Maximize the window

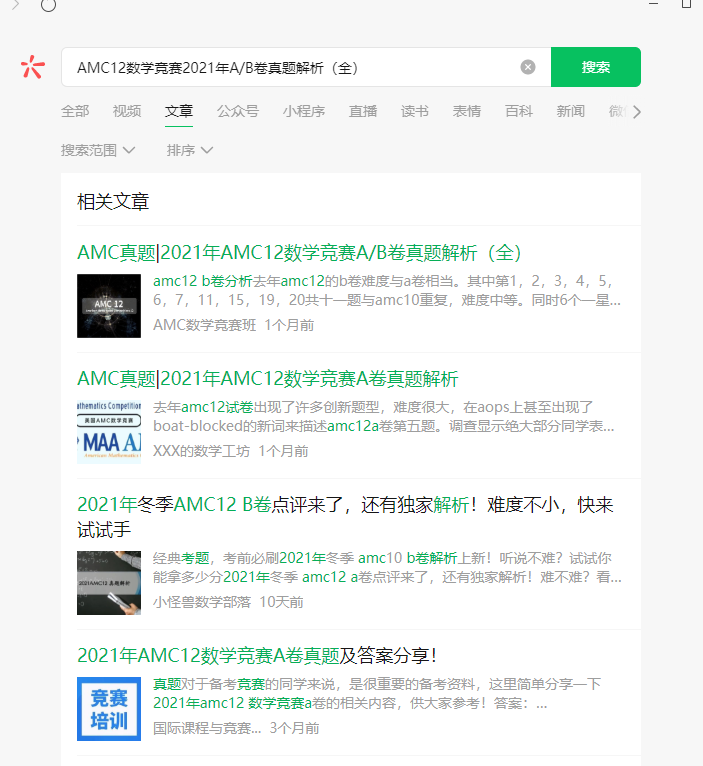click(686, 4)
